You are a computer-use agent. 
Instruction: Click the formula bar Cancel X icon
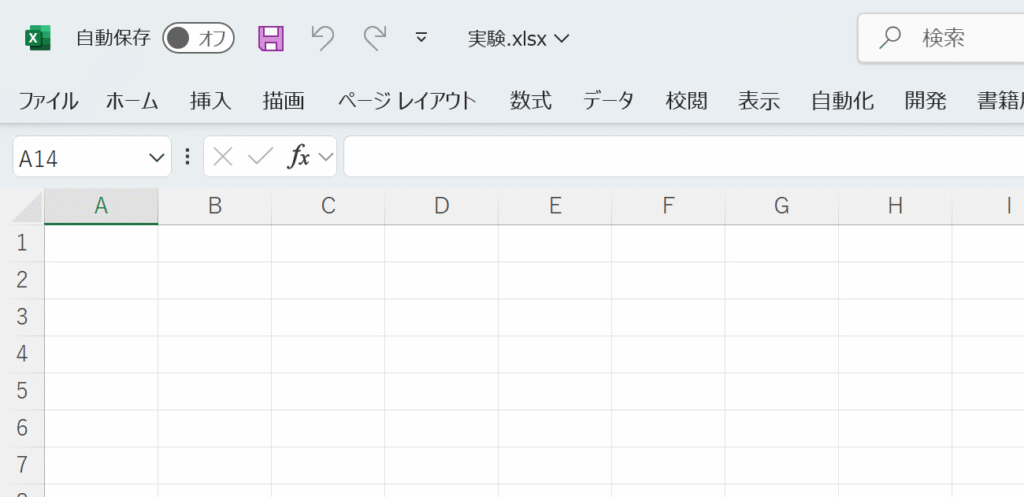(x=223, y=157)
